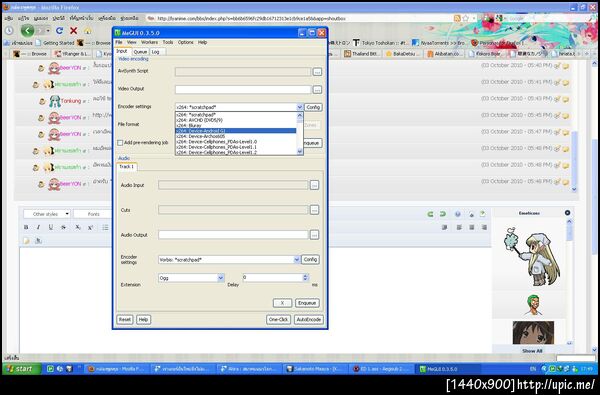The image size is (600, 395).
Task: Open the audio encoder Config button
Action: (x=310, y=260)
